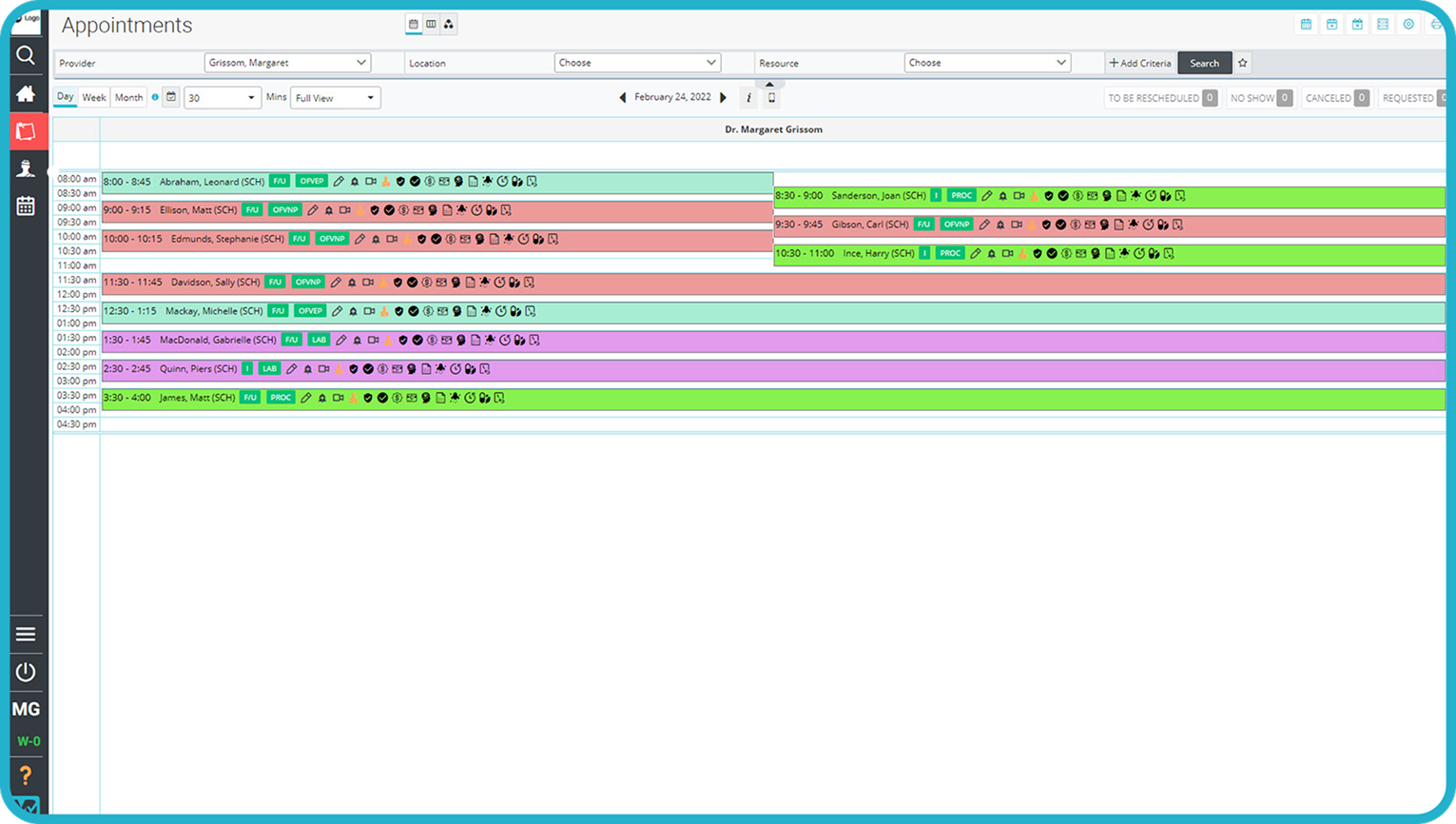Screen dimensions: 1456x824
Task: Click the pencil edit icon on Abraham, Leonard's appointment
Action: point(339,182)
